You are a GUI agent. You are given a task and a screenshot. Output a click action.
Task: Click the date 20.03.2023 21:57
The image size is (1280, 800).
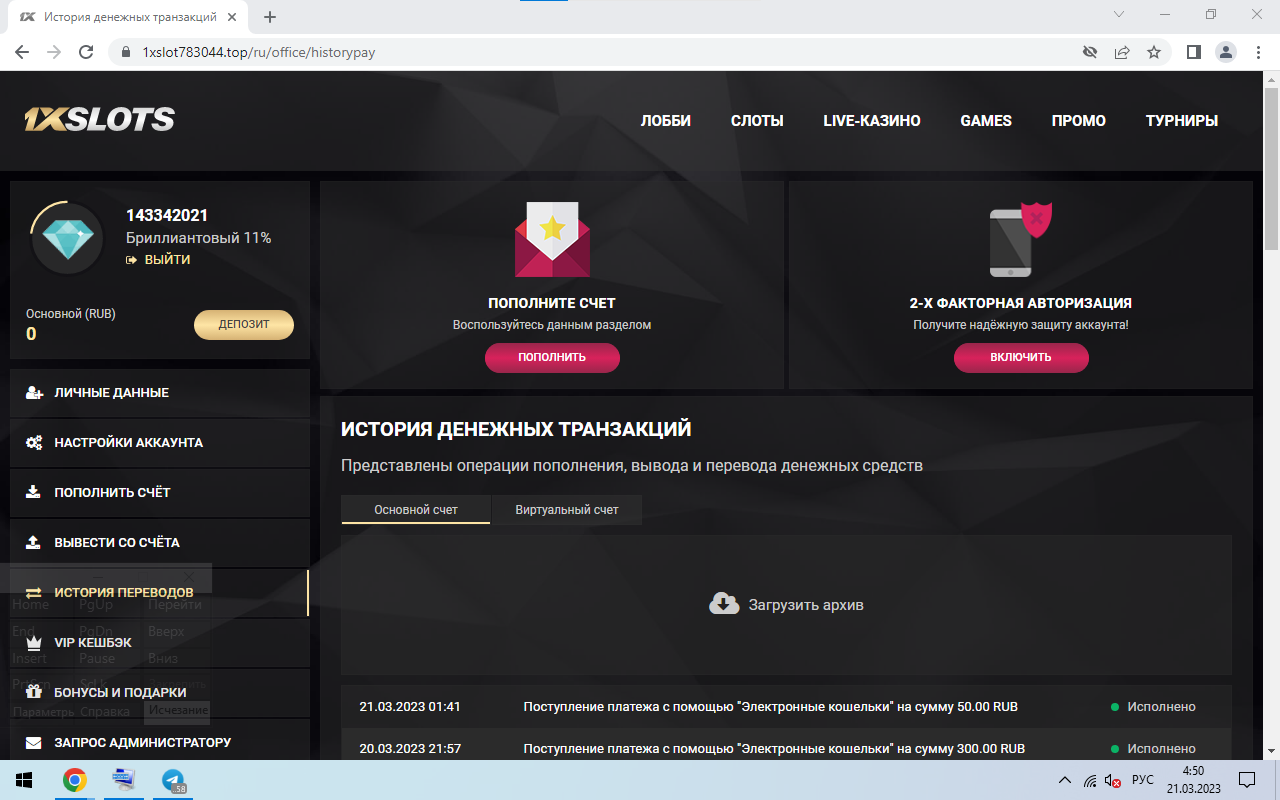[x=410, y=749]
